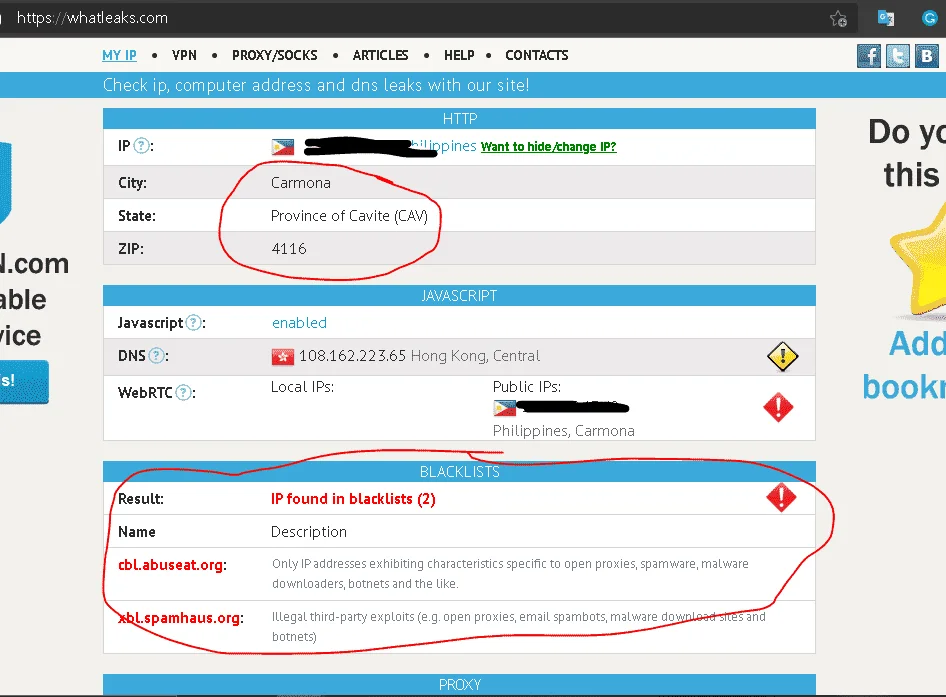Click the 'Check ip, computer address' banner text
The height and width of the screenshot is (697, 946).
pyautogui.click(x=316, y=85)
